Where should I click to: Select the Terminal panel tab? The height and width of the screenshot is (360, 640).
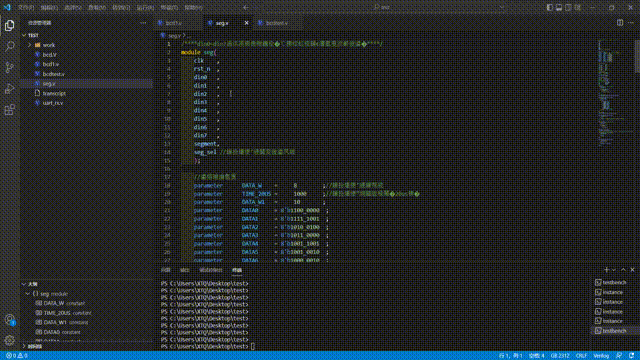click(237, 270)
